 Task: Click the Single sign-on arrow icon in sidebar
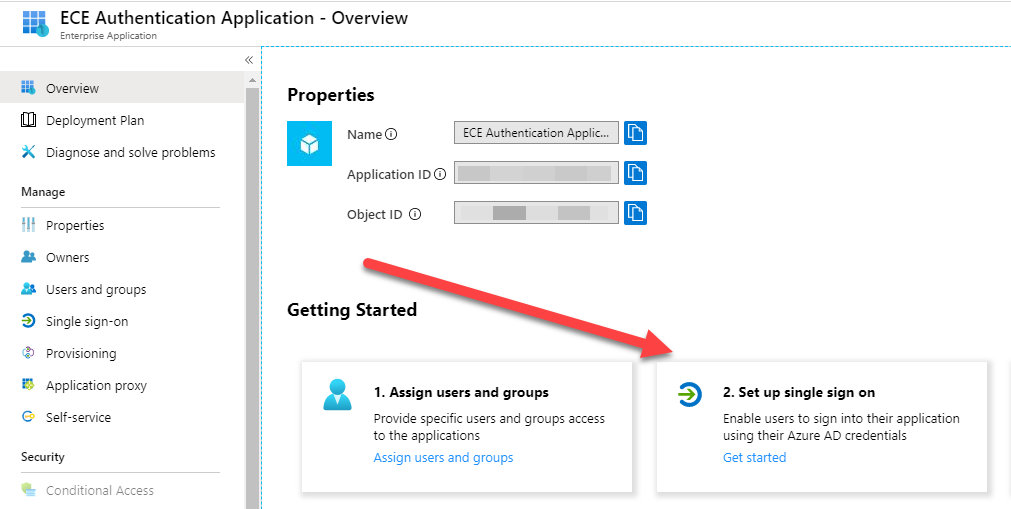pos(28,321)
